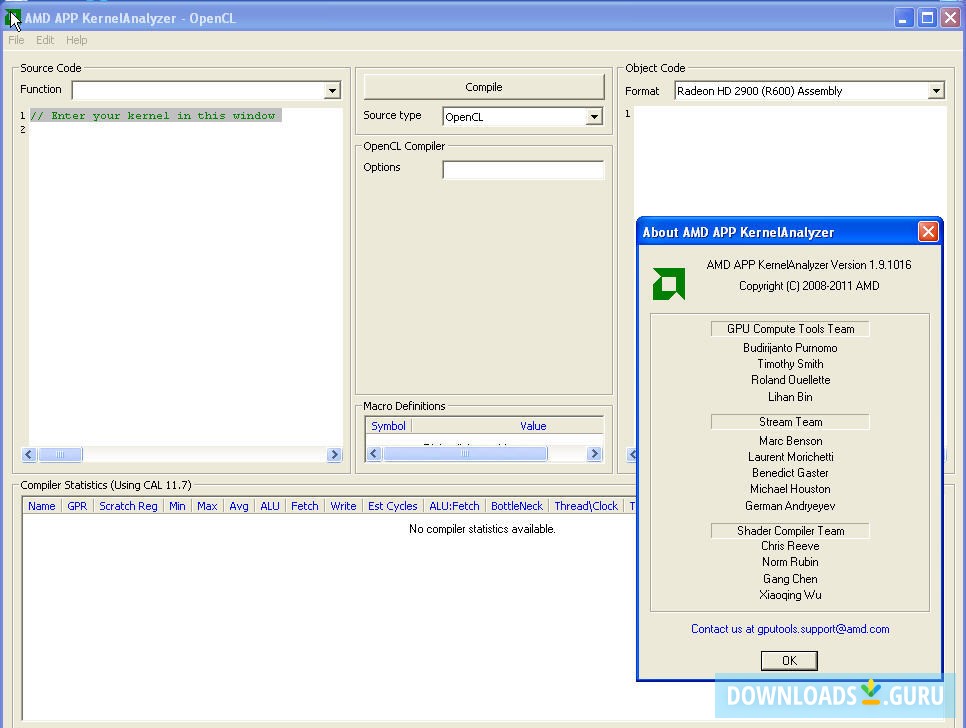Open the File menu
Image resolution: width=966 pixels, height=728 pixels.
[15, 40]
